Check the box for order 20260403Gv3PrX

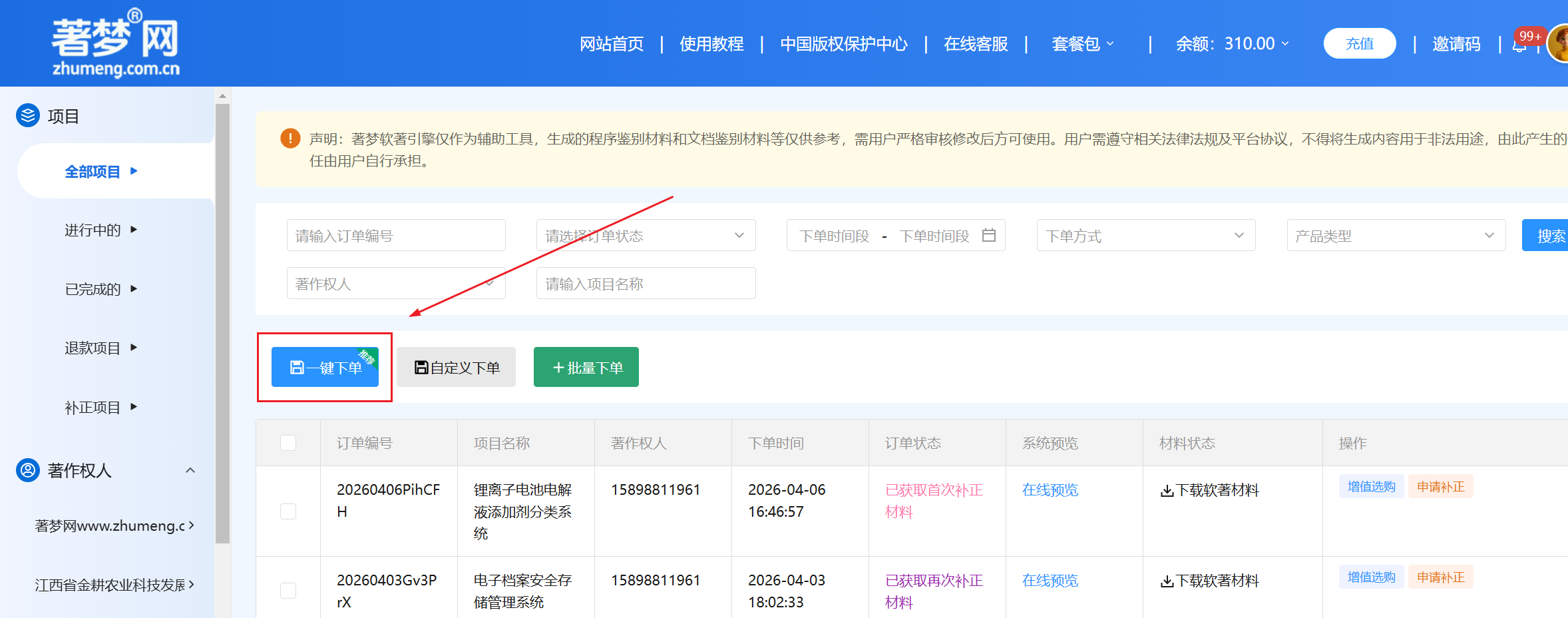[x=288, y=590]
